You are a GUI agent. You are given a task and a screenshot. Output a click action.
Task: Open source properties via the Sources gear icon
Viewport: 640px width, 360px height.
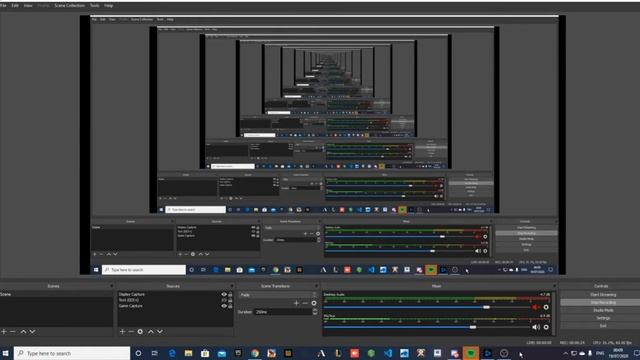140,332
